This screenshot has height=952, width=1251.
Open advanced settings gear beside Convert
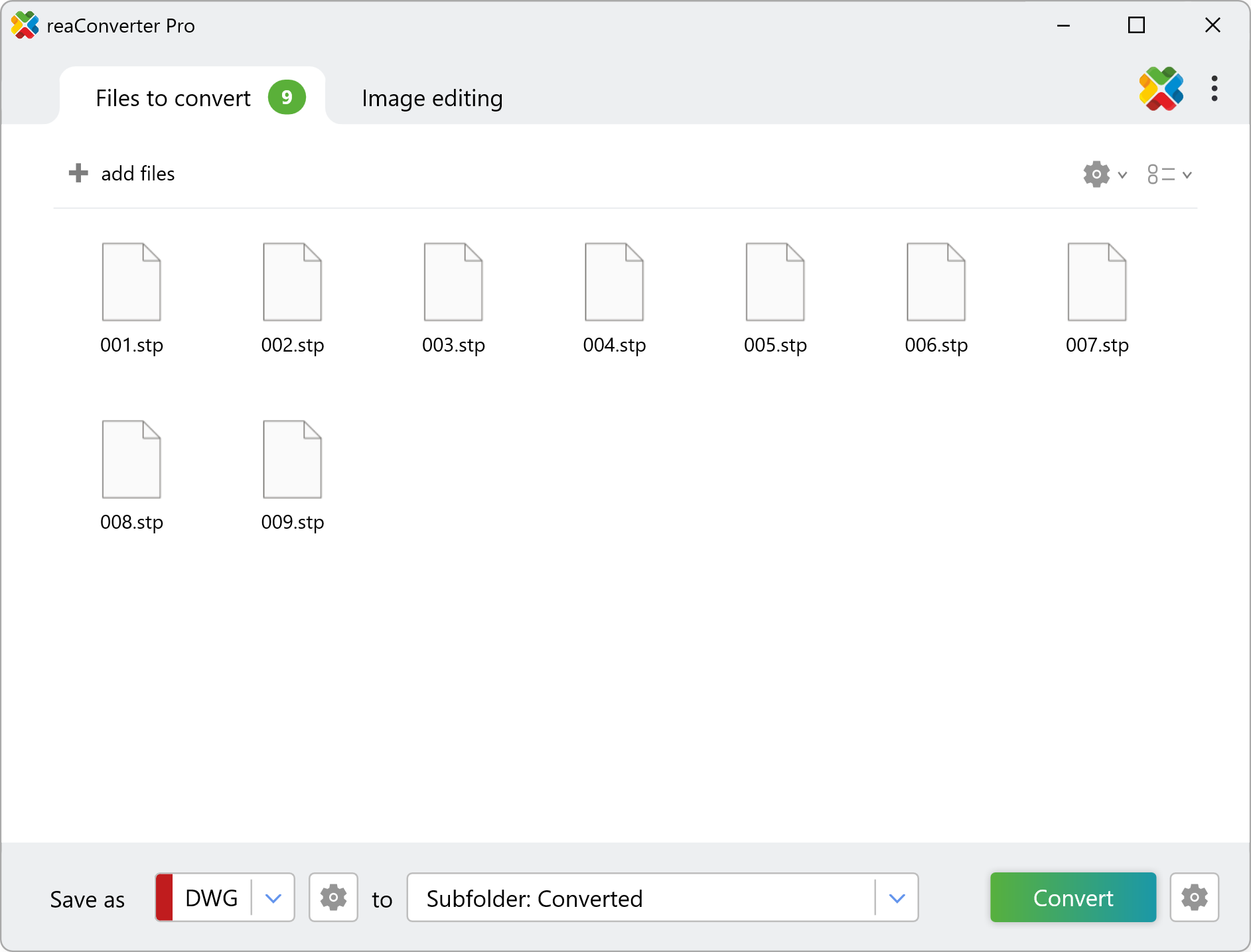(x=1195, y=898)
